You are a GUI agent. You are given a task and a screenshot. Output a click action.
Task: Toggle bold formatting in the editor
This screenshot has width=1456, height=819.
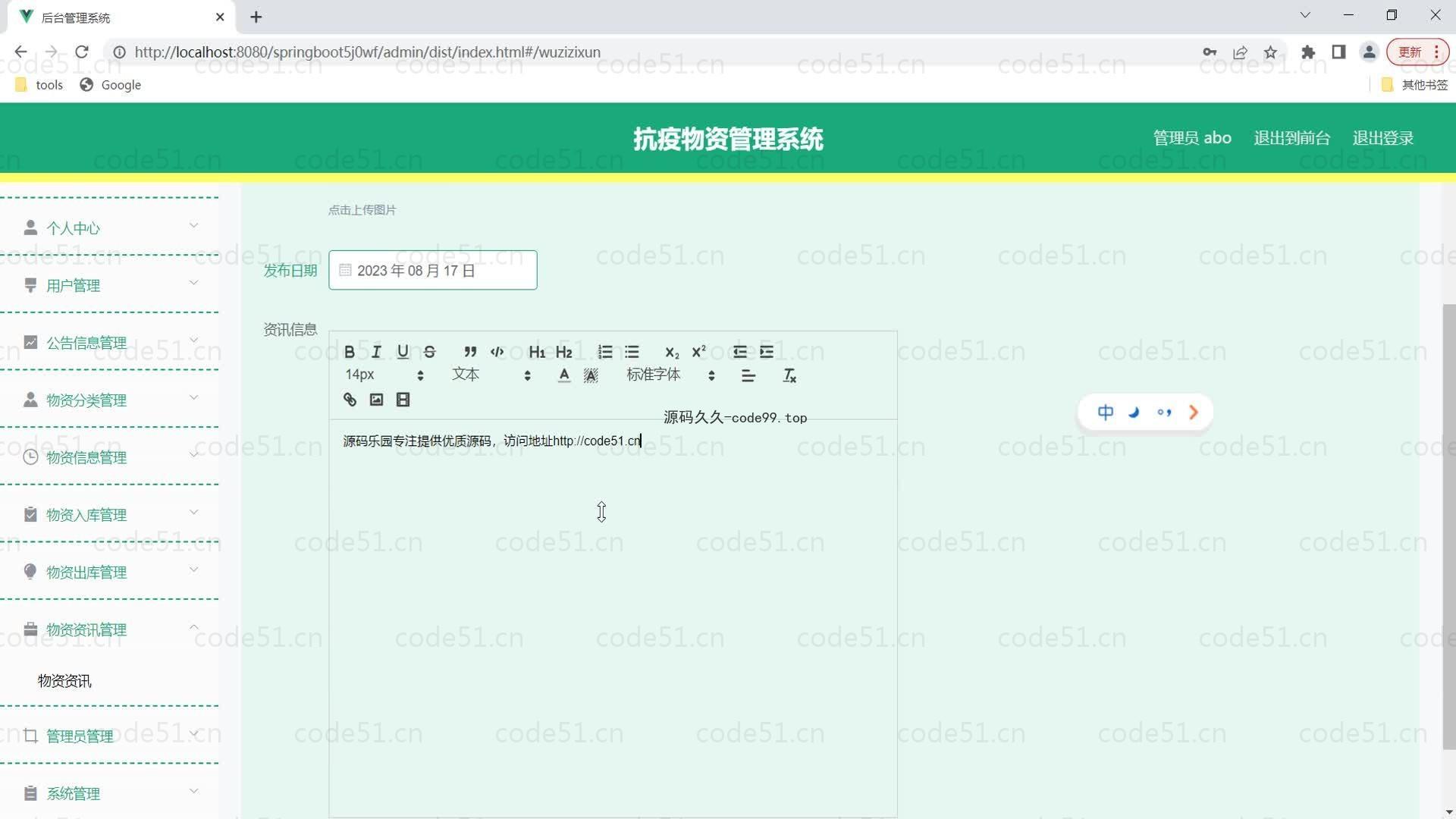tap(350, 352)
